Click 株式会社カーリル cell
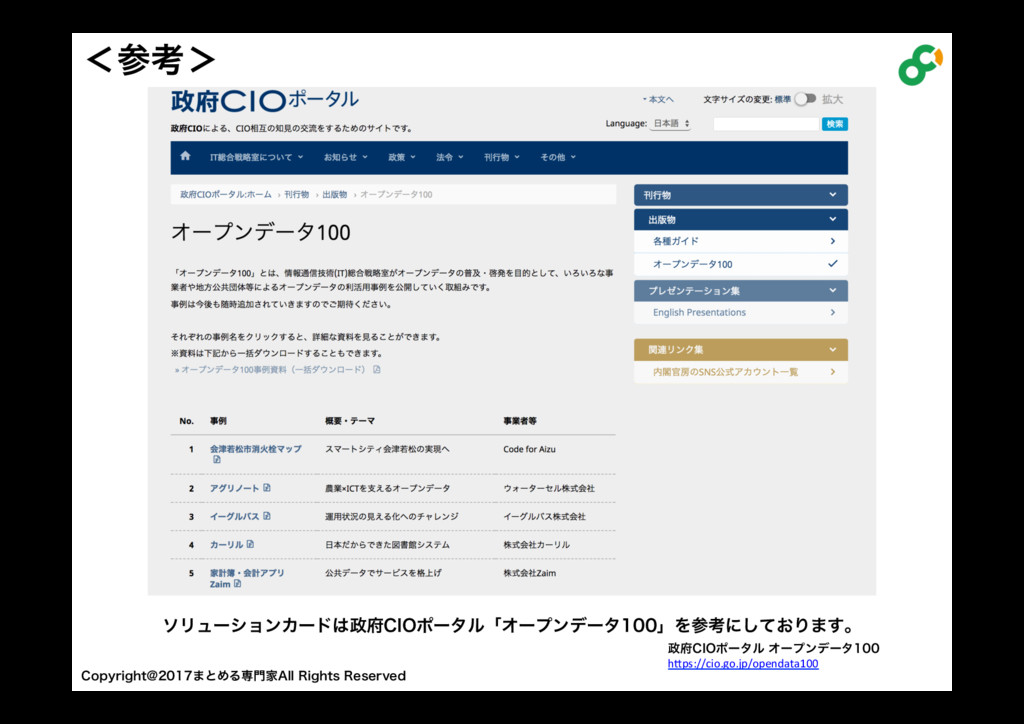Image resolution: width=1024 pixels, height=724 pixels. 536,544
